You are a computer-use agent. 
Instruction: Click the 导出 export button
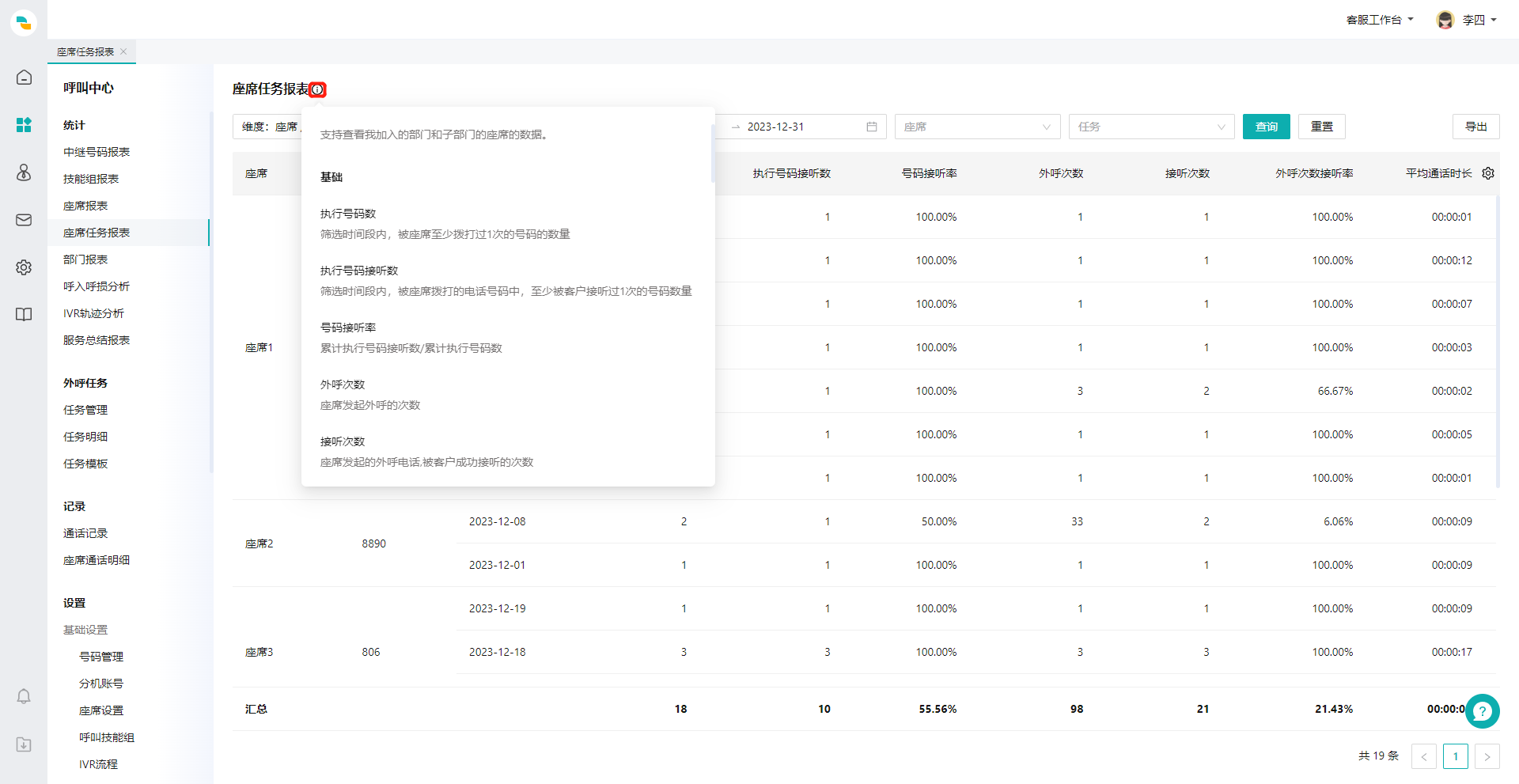tap(1476, 127)
